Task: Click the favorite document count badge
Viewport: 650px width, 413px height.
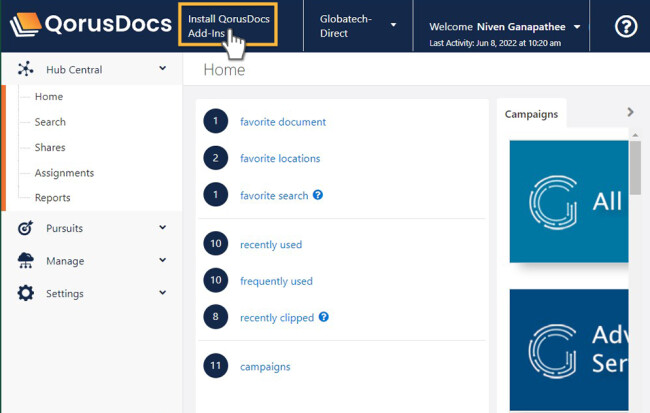Action: tap(216, 121)
